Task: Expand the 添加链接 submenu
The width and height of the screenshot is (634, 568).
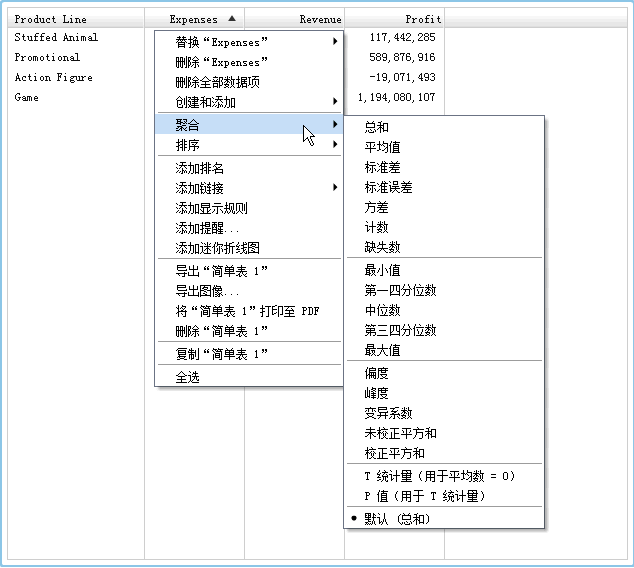Action: (249, 188)
